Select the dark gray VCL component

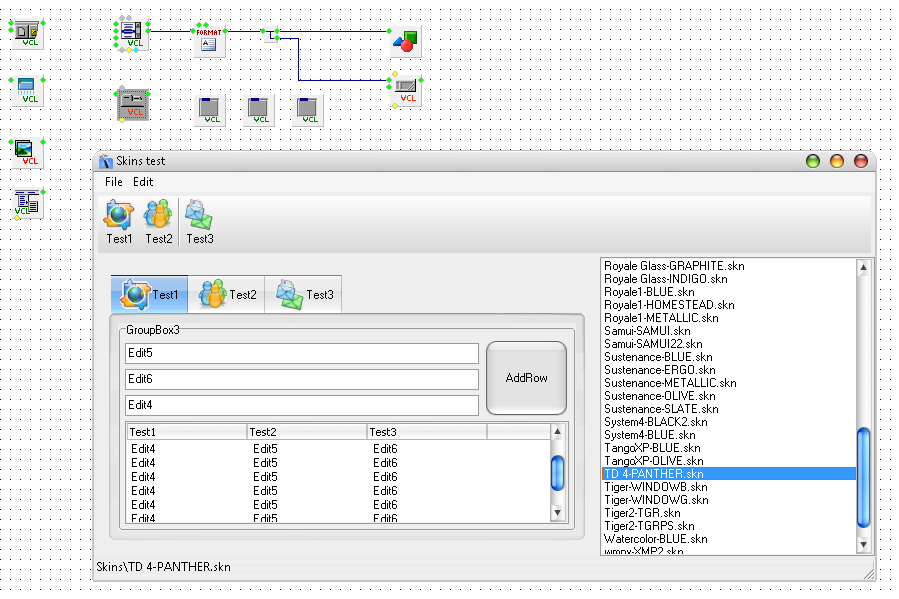pyautogui.click(x=133, y=104)
